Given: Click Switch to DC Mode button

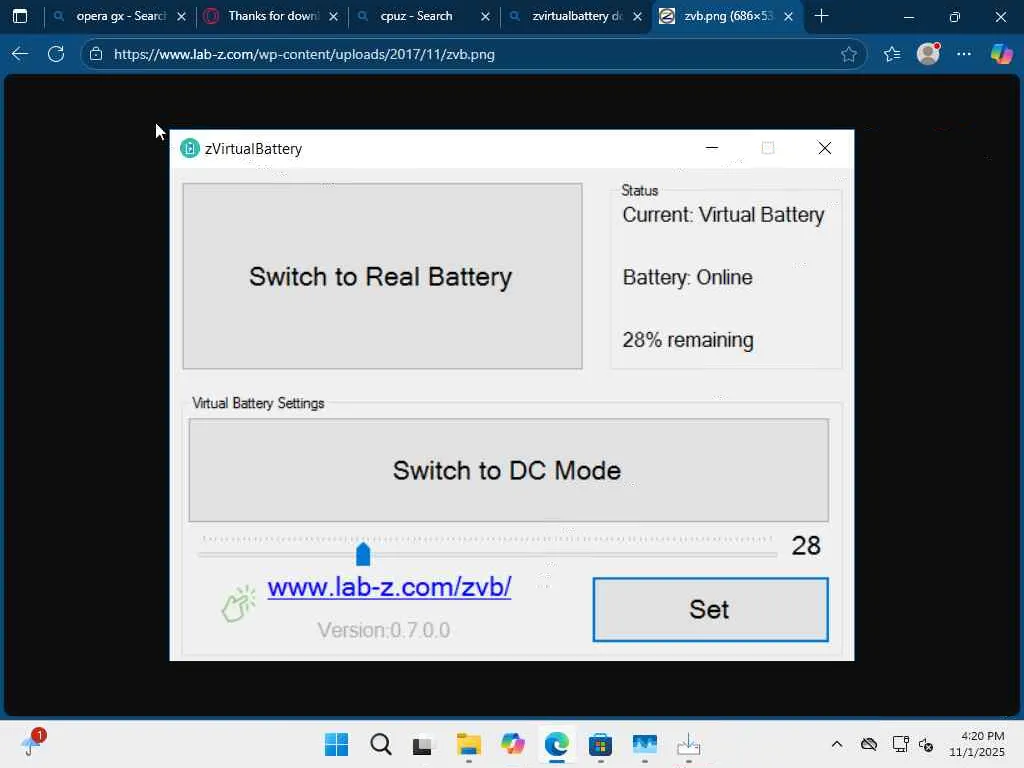Looking at the screenshot, I should tap(509, 470).
